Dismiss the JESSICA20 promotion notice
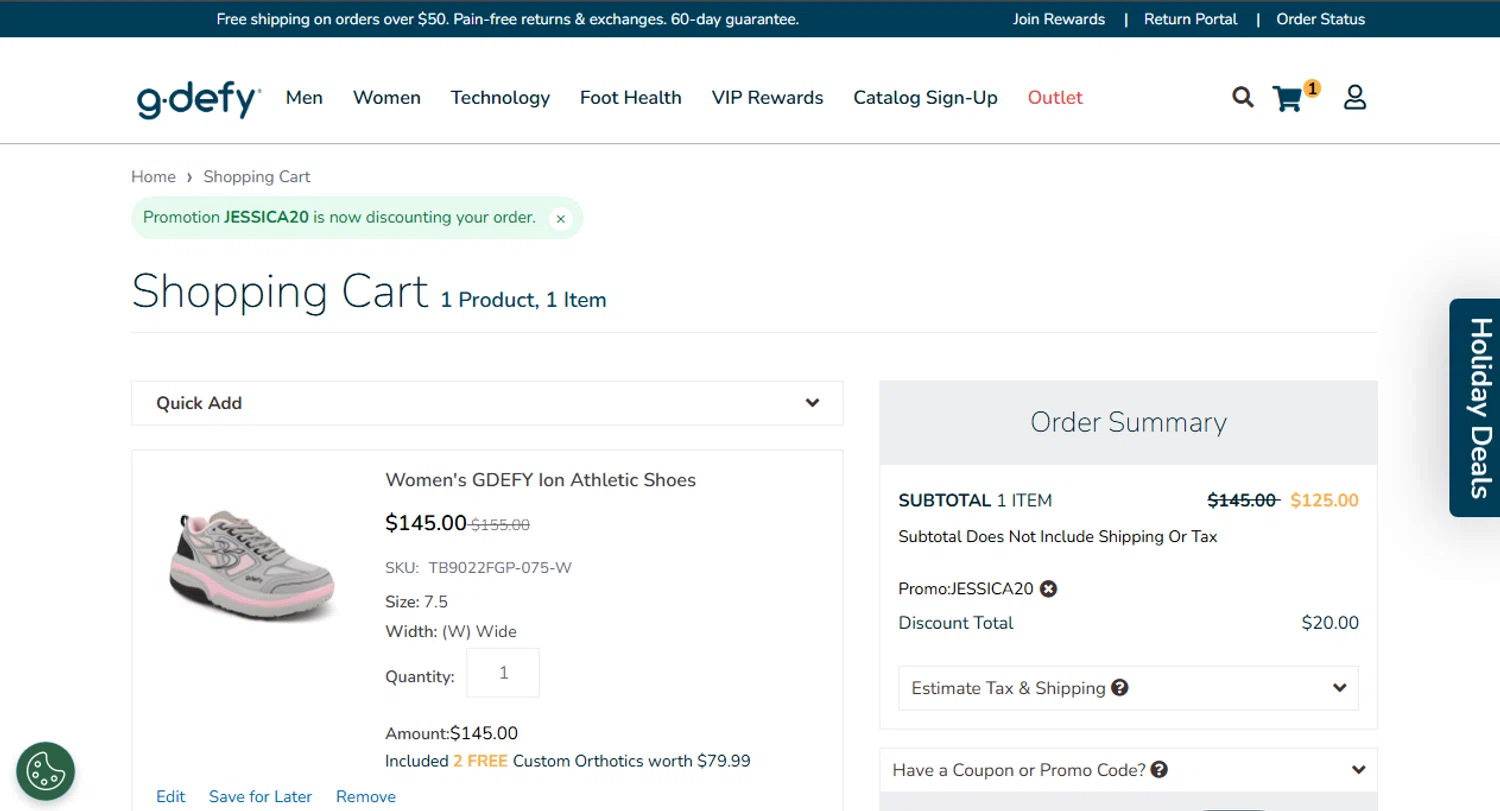The image size is (1500, 811). pyautogui.click(x=560, y=218)
